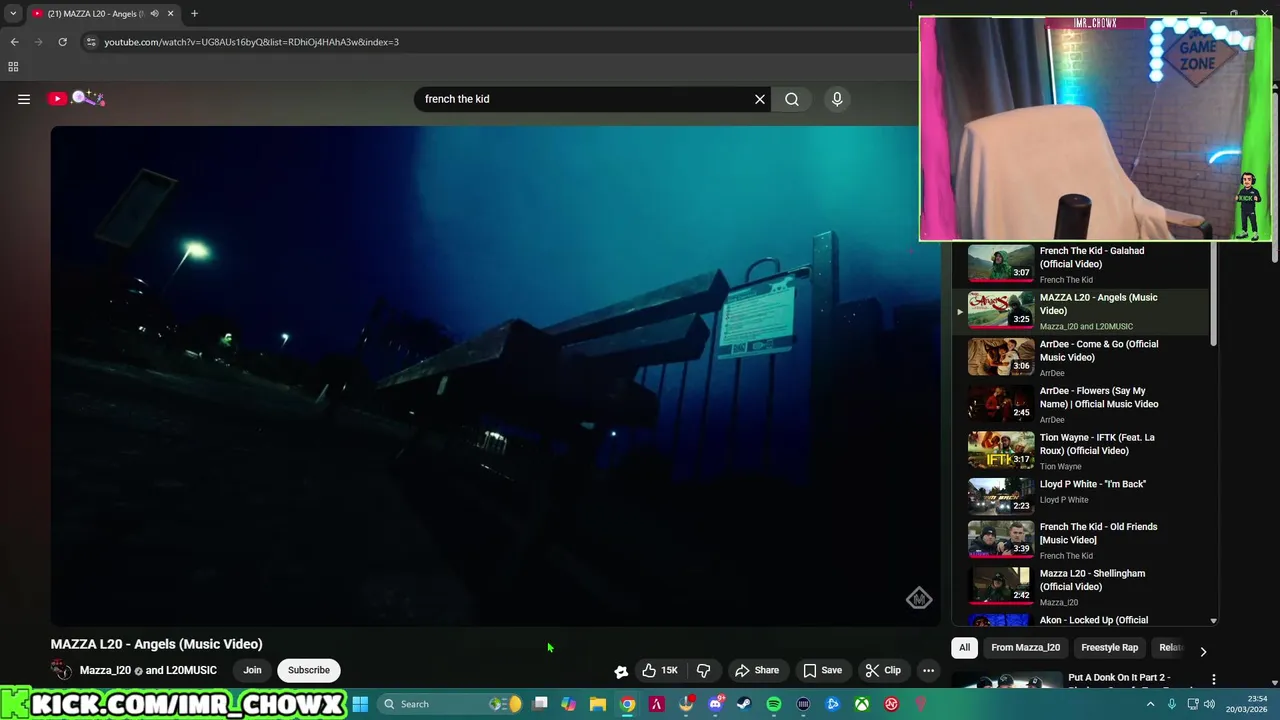Go to YouTube home via logo
Image resolution: width=1280 pixels, height=720 pixels.
coord(76,98)
